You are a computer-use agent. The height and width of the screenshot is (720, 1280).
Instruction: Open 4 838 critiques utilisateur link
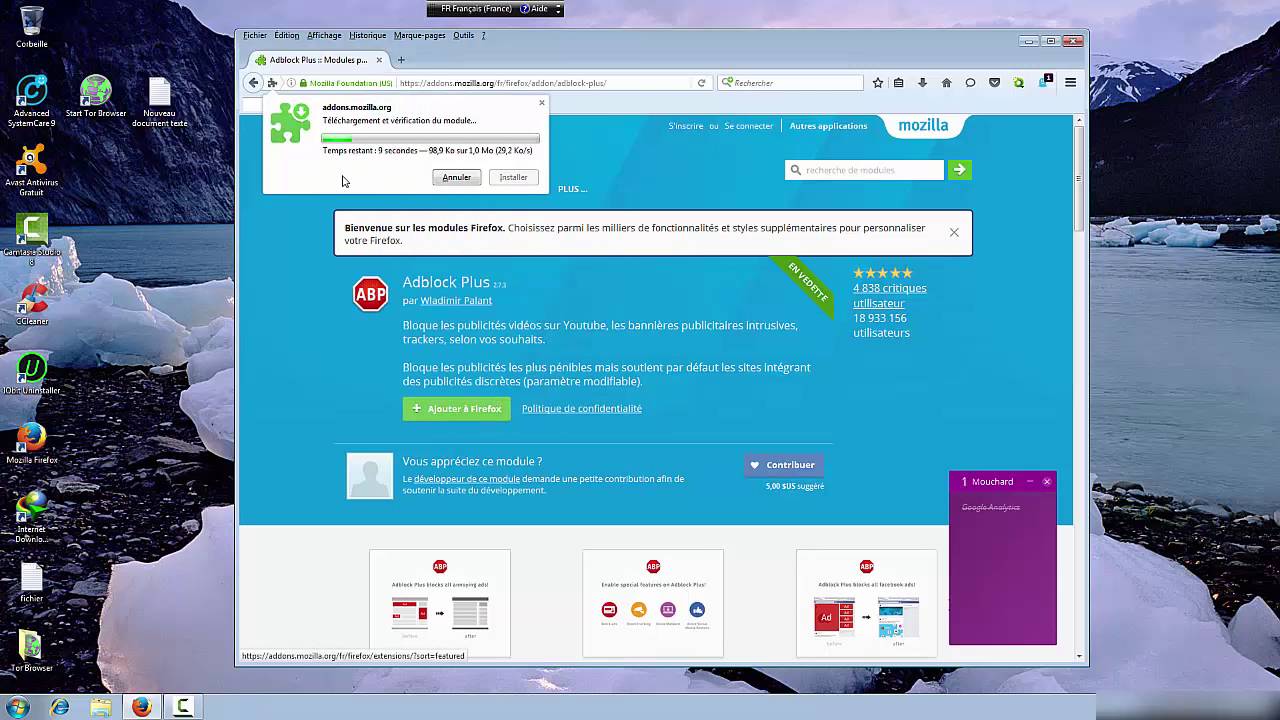889,295
